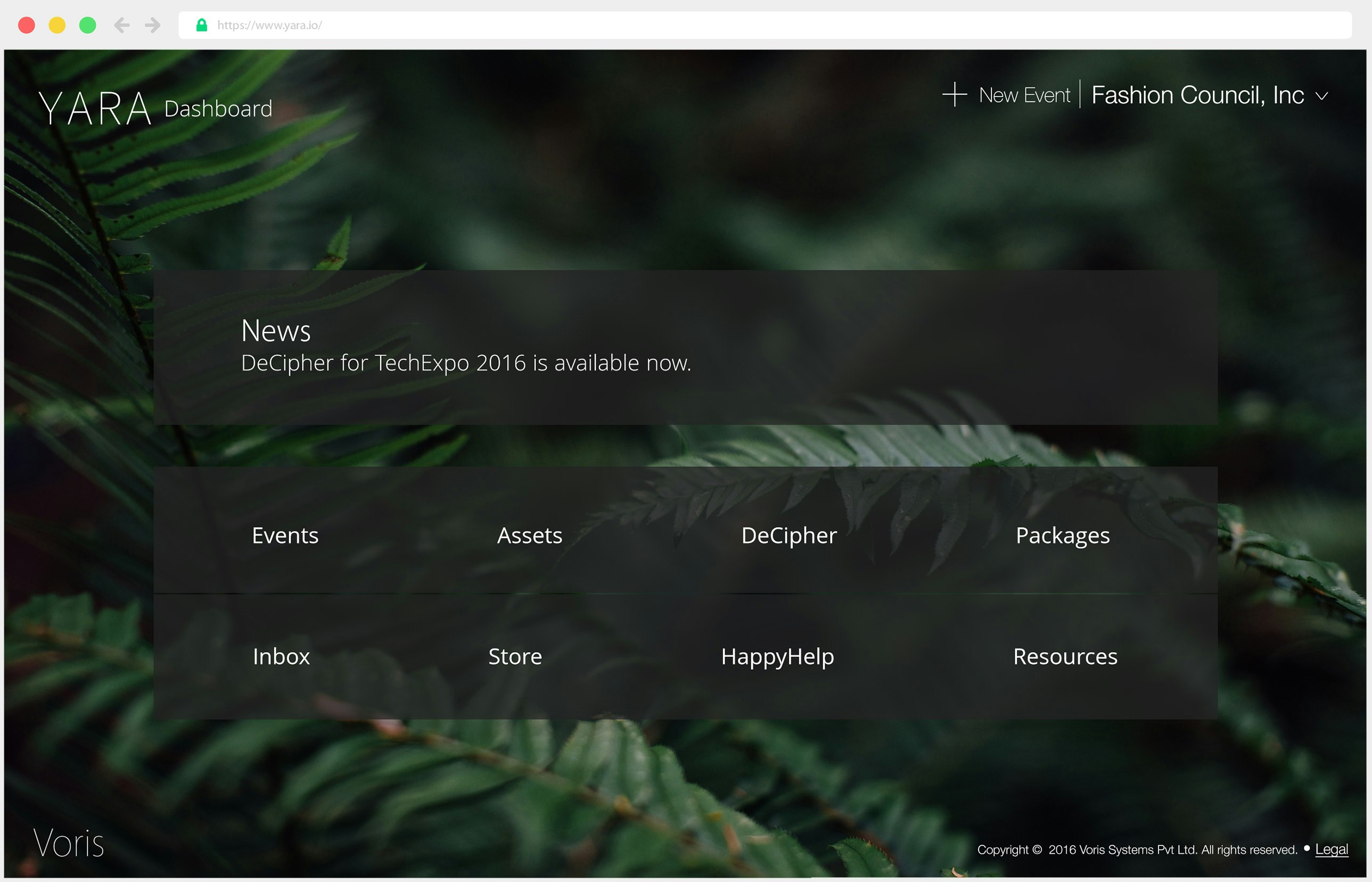Screen dimensions: 1372x882
Task: Expand the Fashion Council, Inc chevron
Action: (1321, 96)
